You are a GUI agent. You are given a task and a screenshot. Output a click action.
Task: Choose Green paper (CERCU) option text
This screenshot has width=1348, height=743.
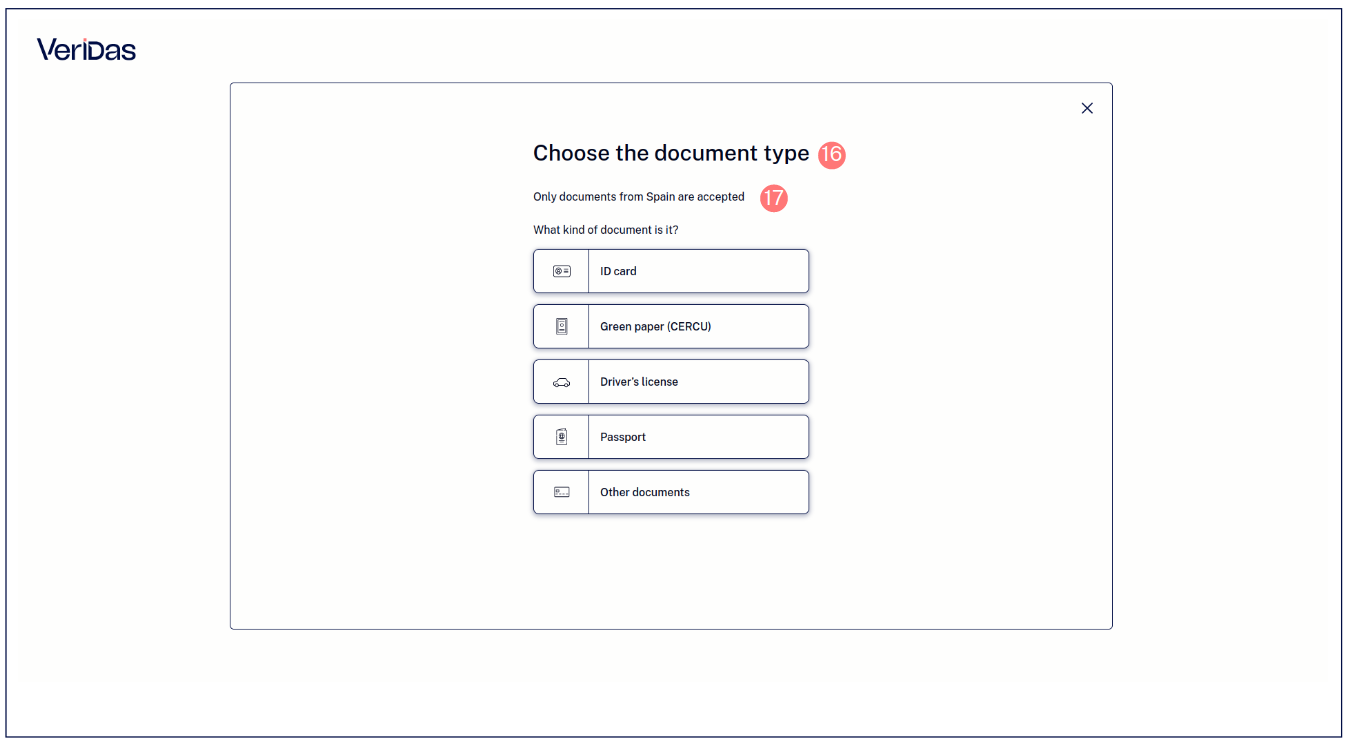click(x=655, y=326)
